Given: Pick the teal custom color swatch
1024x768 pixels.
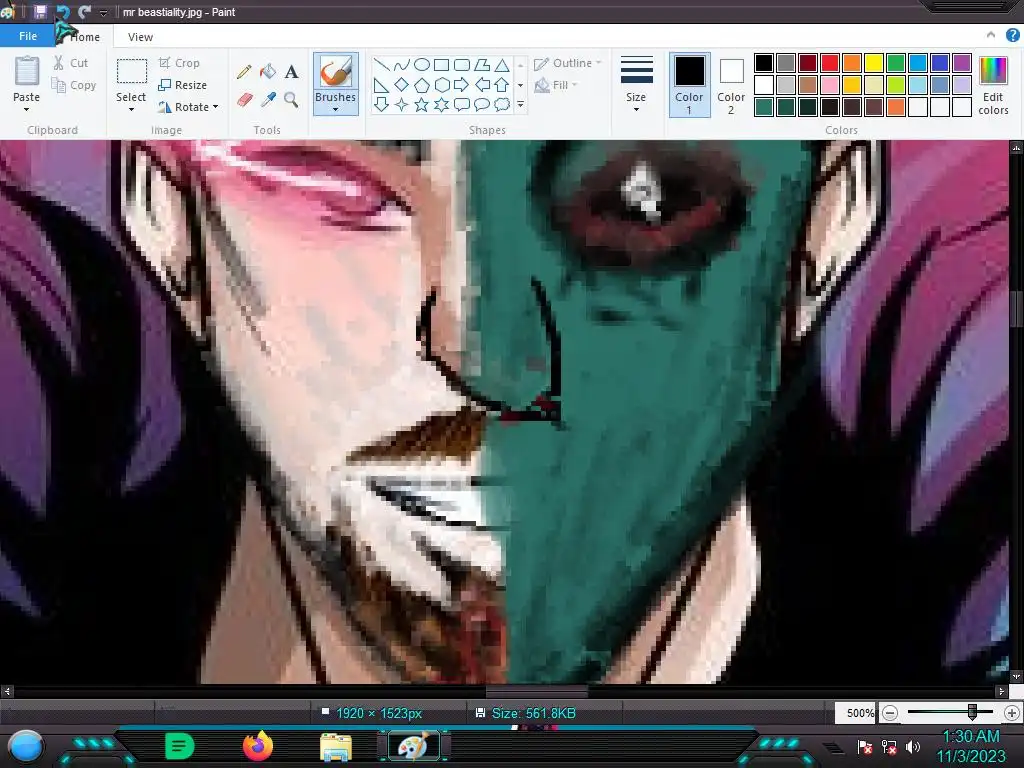Looking at the screenshot, I should pyautogui.click(x=764, y=106).
